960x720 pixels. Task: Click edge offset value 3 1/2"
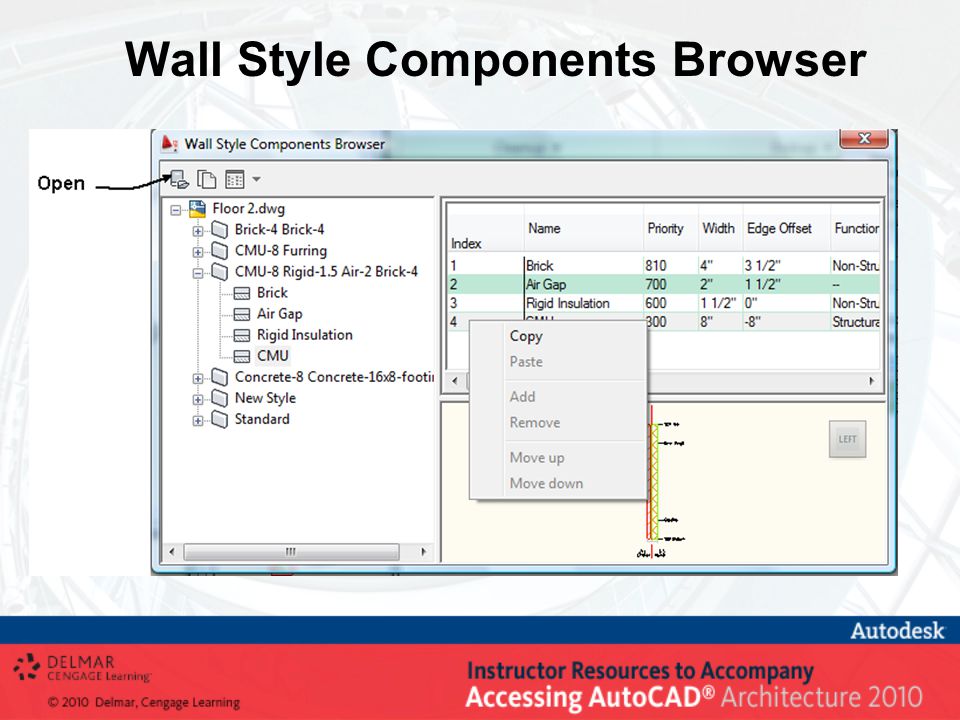point(762,266)
